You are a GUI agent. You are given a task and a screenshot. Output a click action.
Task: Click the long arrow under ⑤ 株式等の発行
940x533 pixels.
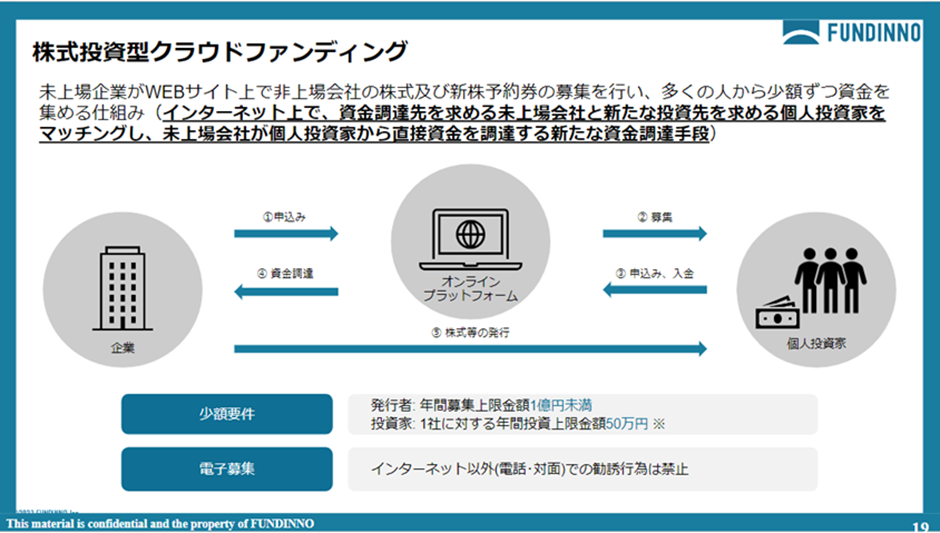pos(470,348)
